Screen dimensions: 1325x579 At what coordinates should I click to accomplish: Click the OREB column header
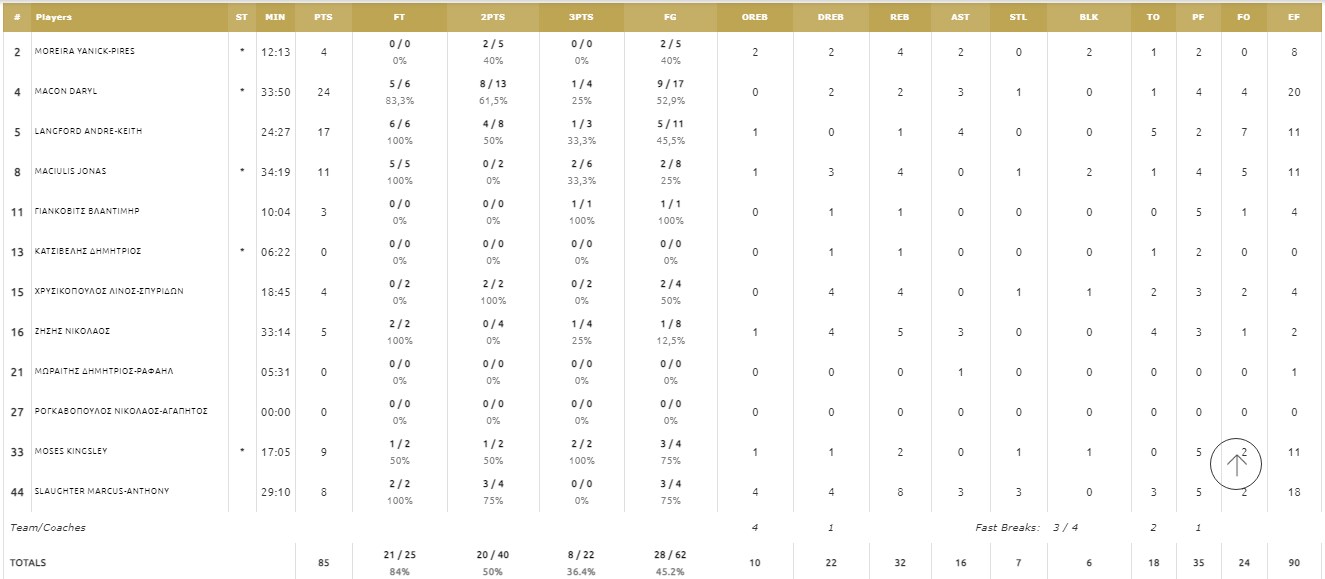click(755, 17)
